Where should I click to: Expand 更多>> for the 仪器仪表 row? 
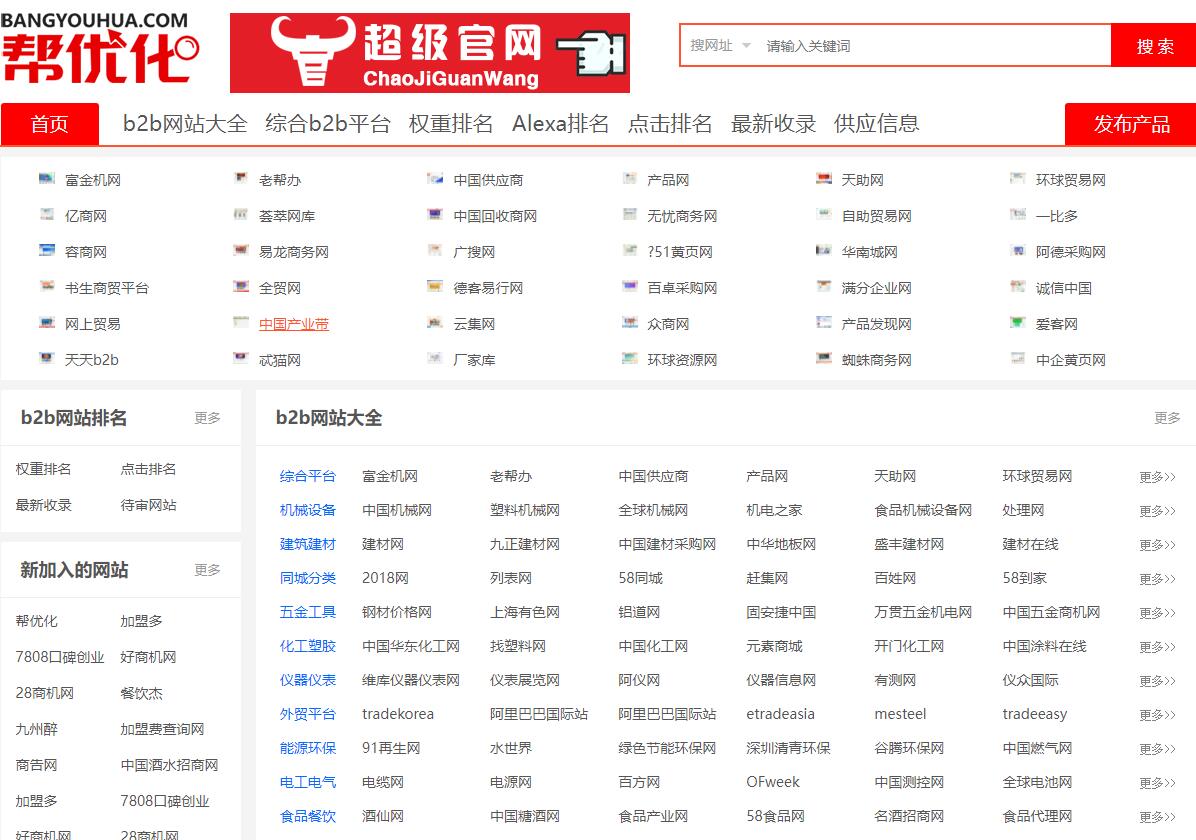click(1157, 681)
